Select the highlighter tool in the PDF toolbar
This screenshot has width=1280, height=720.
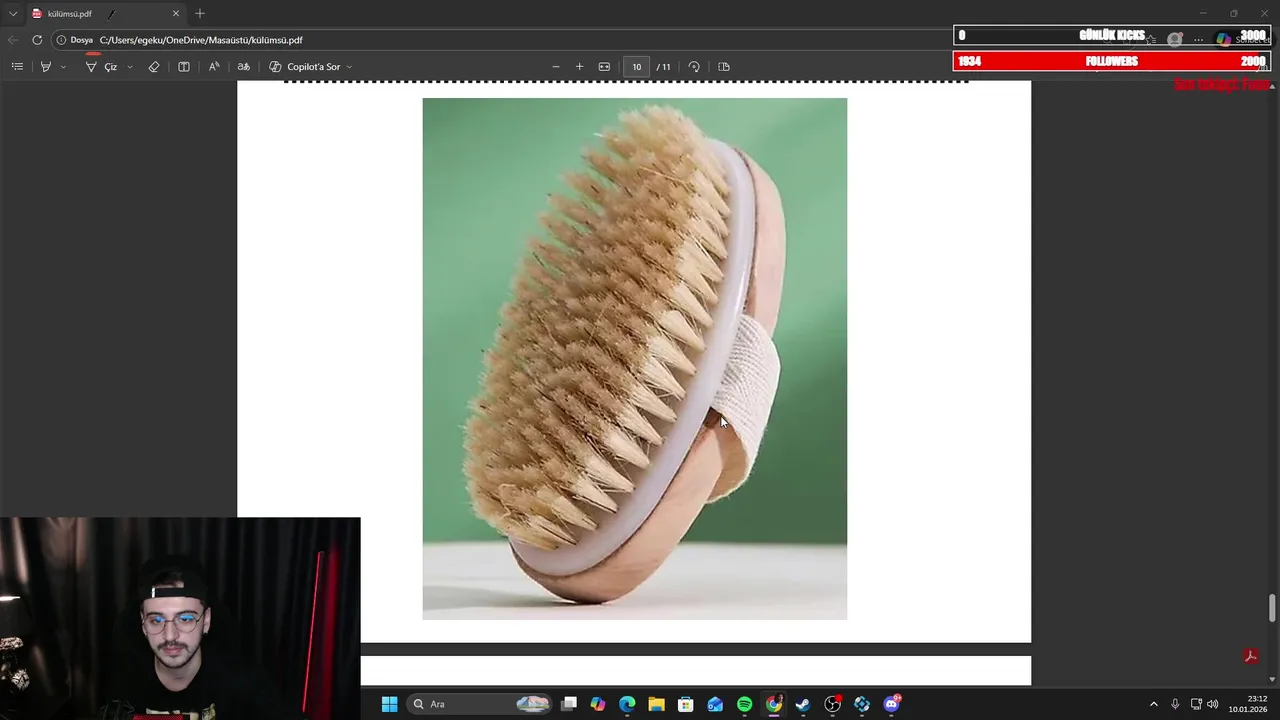click(46, 67)
